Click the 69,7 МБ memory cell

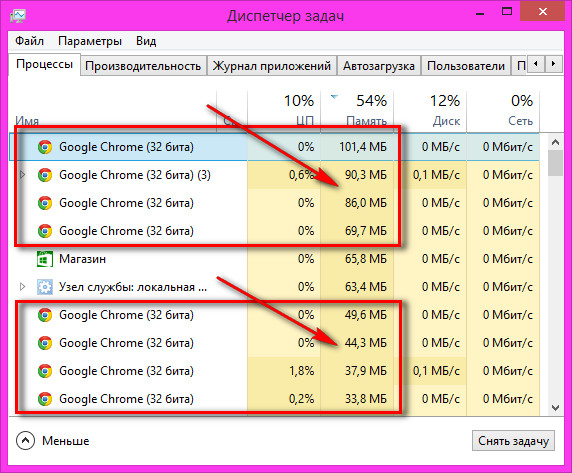357,231
